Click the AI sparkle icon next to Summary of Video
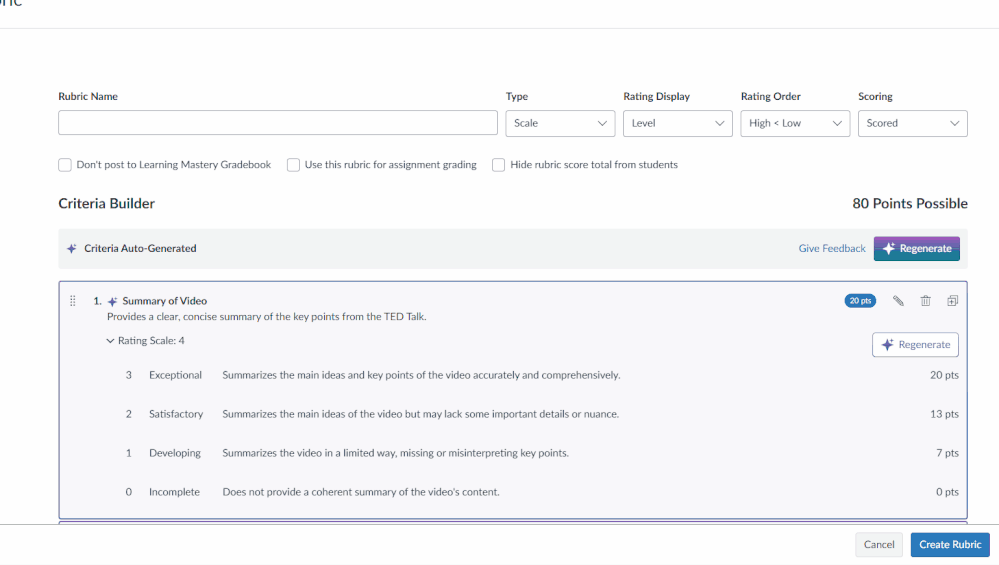Image resolution: width=999 pixels, height=565 pixels. [x=113, y=301]
